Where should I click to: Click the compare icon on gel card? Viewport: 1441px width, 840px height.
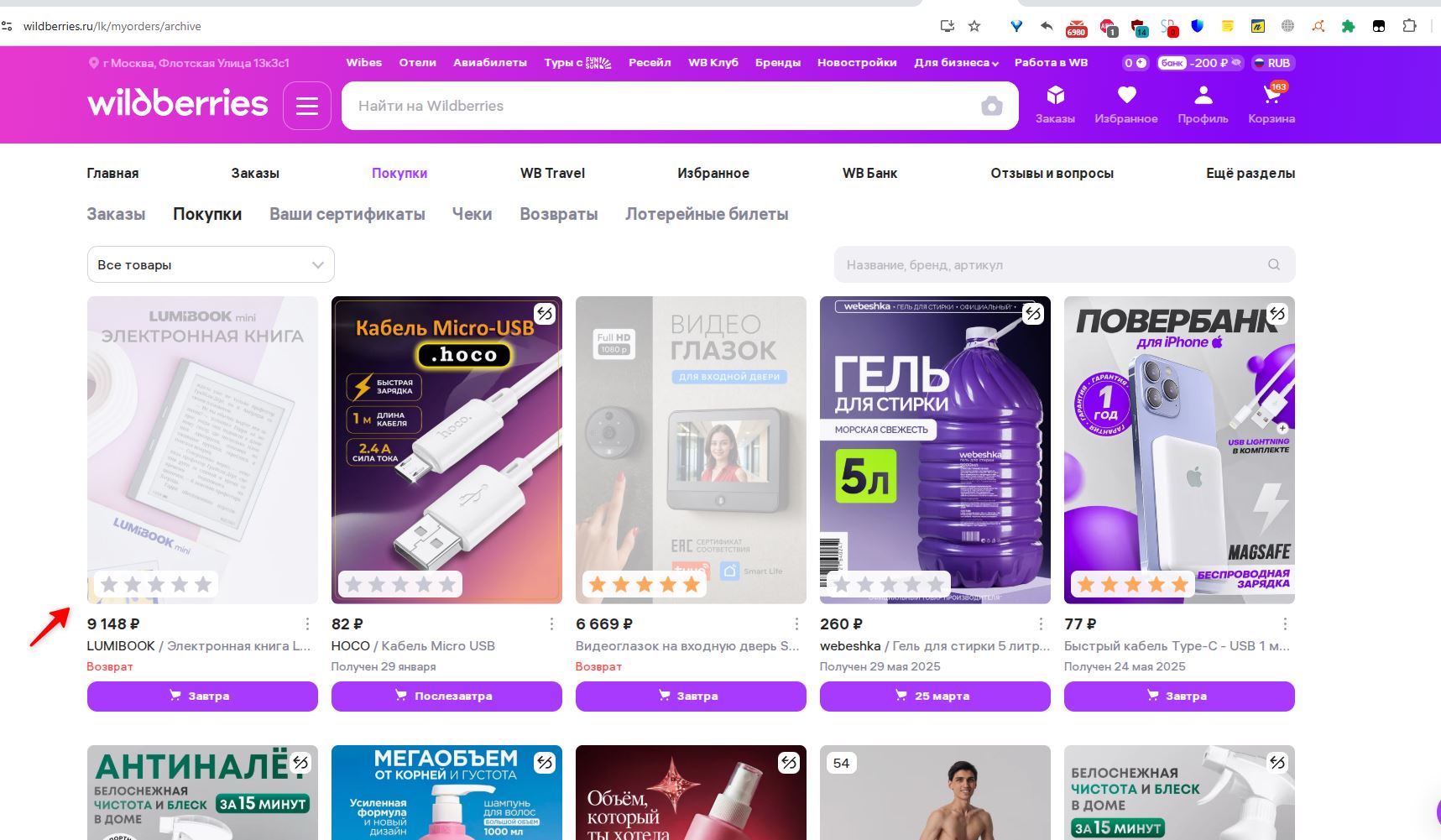pyautogui.click(x=1033, y=314)
